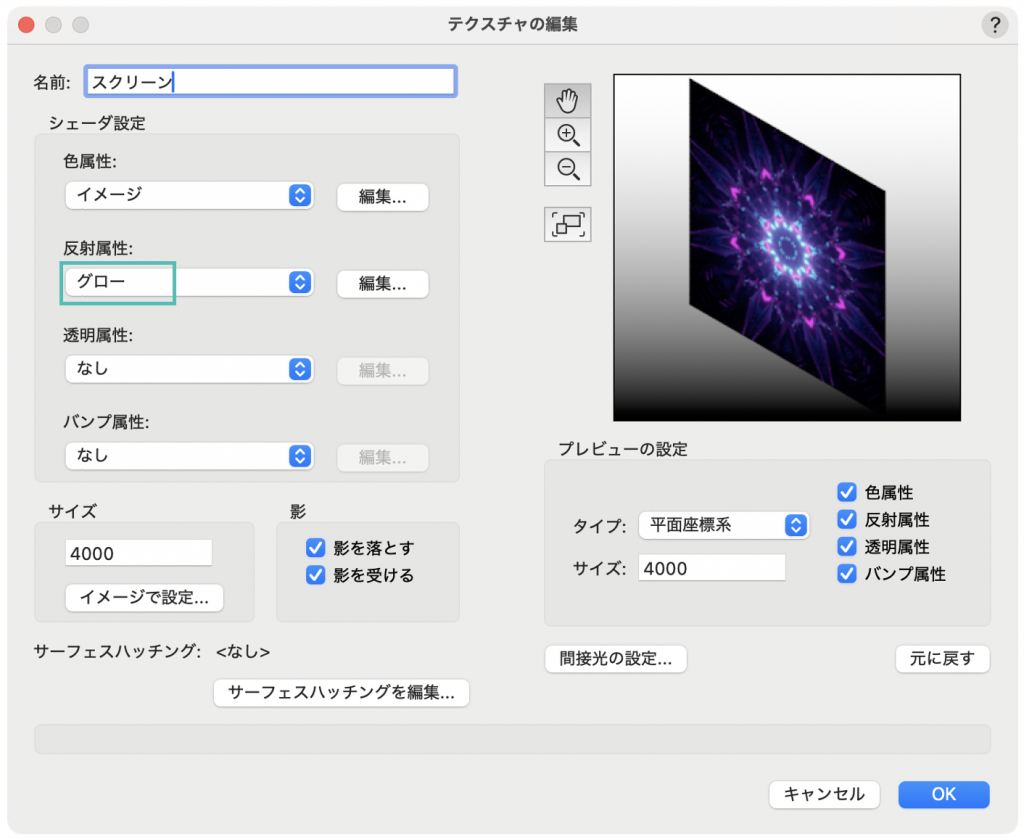
Task: Click the preview サイズ field with 4000
Action: pos(712,568)
